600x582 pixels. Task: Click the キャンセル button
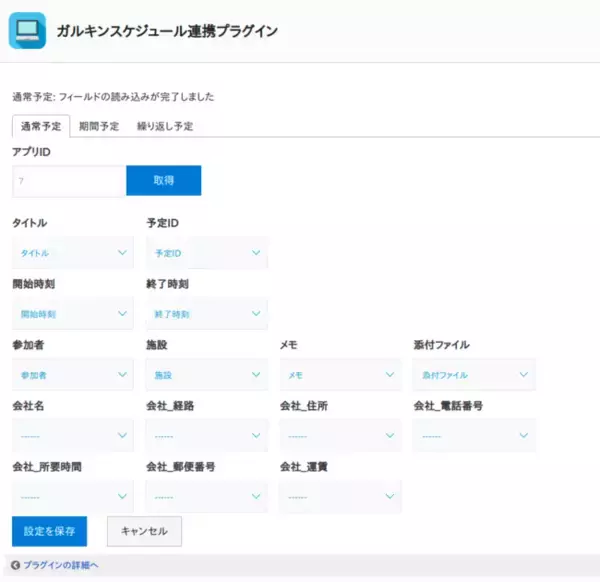pos(144,531)
